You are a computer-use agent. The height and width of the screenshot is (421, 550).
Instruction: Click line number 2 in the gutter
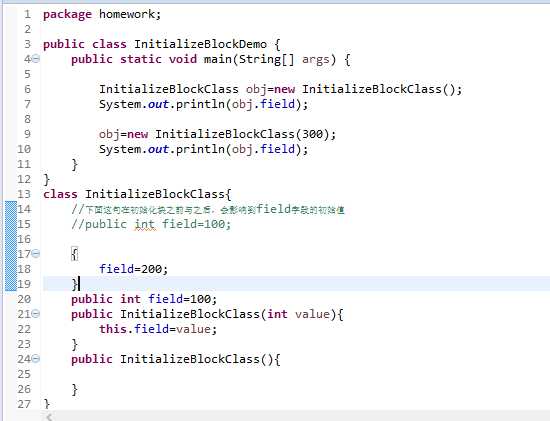tap(28, 29)
